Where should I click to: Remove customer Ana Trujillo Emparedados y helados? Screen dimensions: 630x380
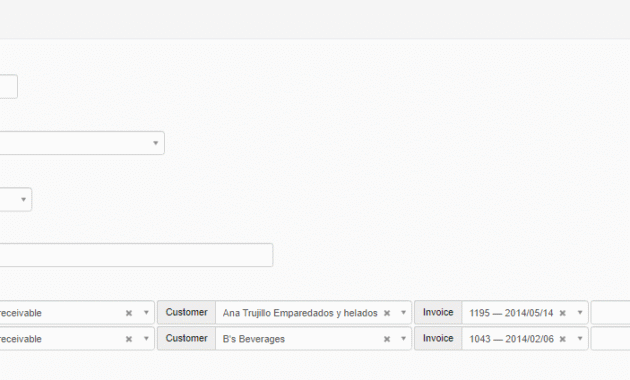(x=387, y=313)
